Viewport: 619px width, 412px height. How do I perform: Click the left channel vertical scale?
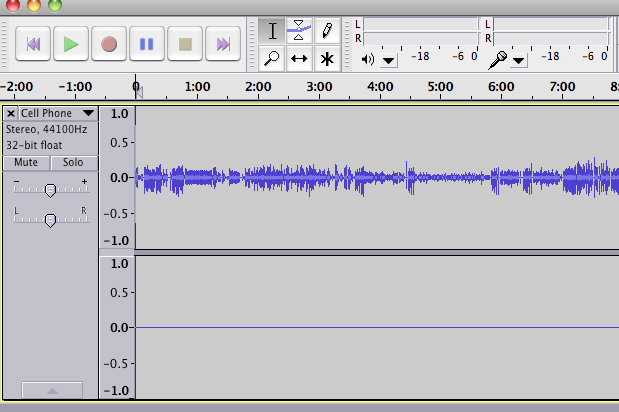click(x=117, y=177)
